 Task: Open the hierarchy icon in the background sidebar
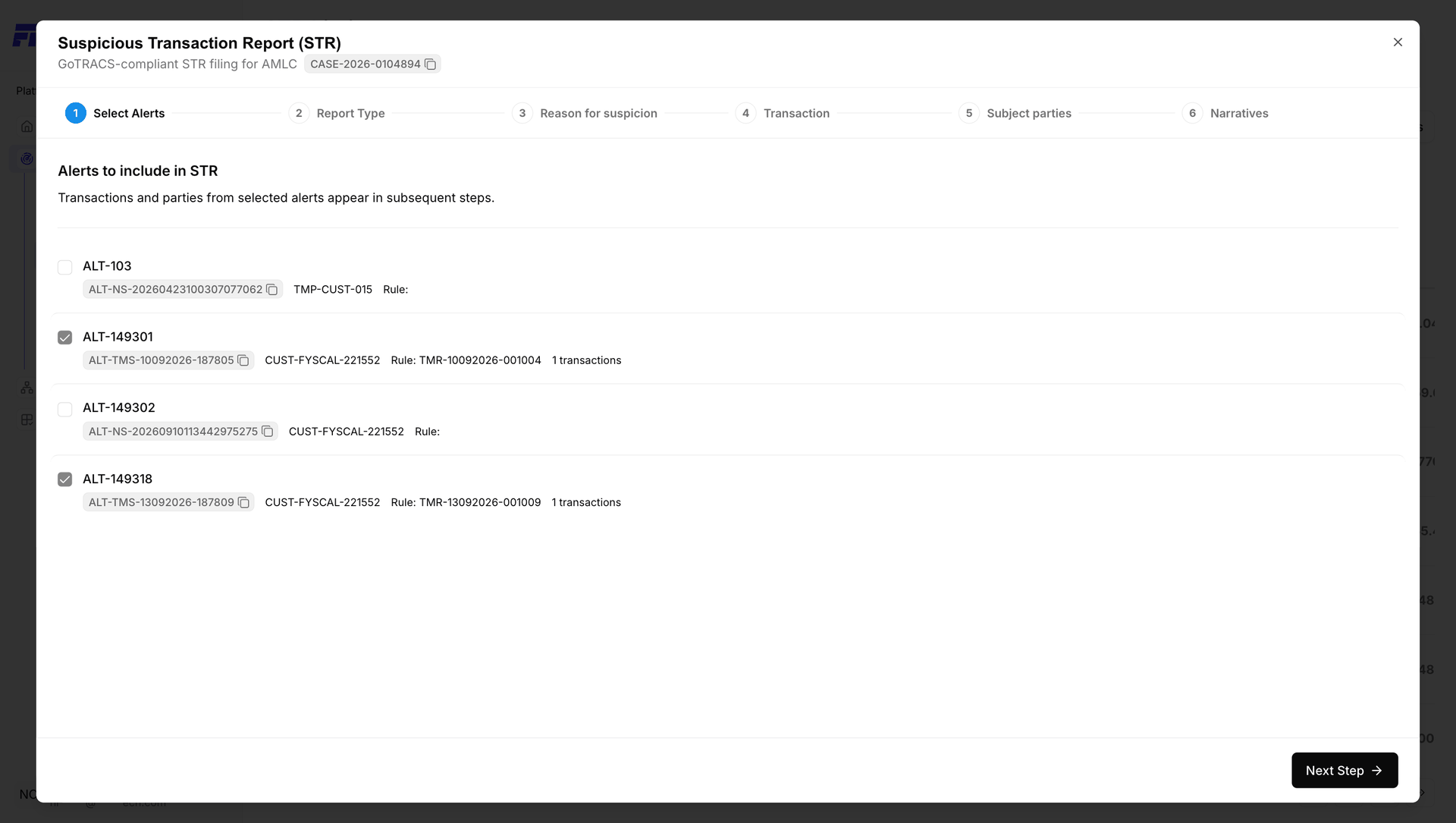(x=27, y=388)
